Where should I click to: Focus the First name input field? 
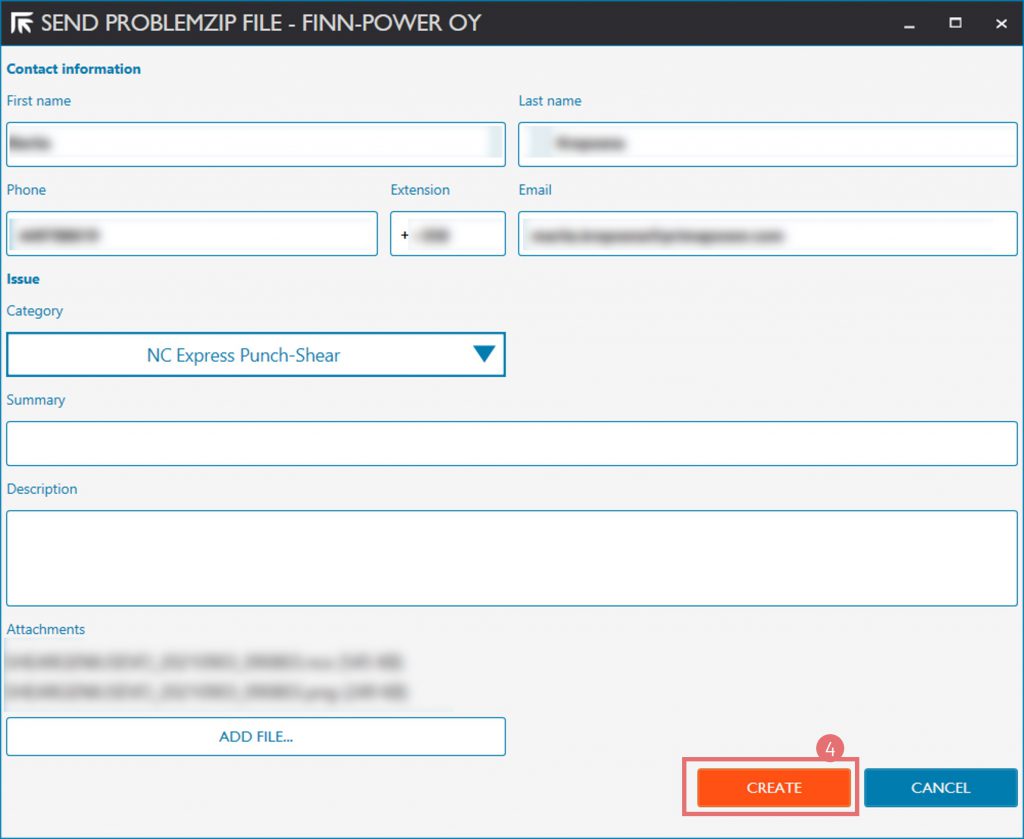click(x=255, y=144)
